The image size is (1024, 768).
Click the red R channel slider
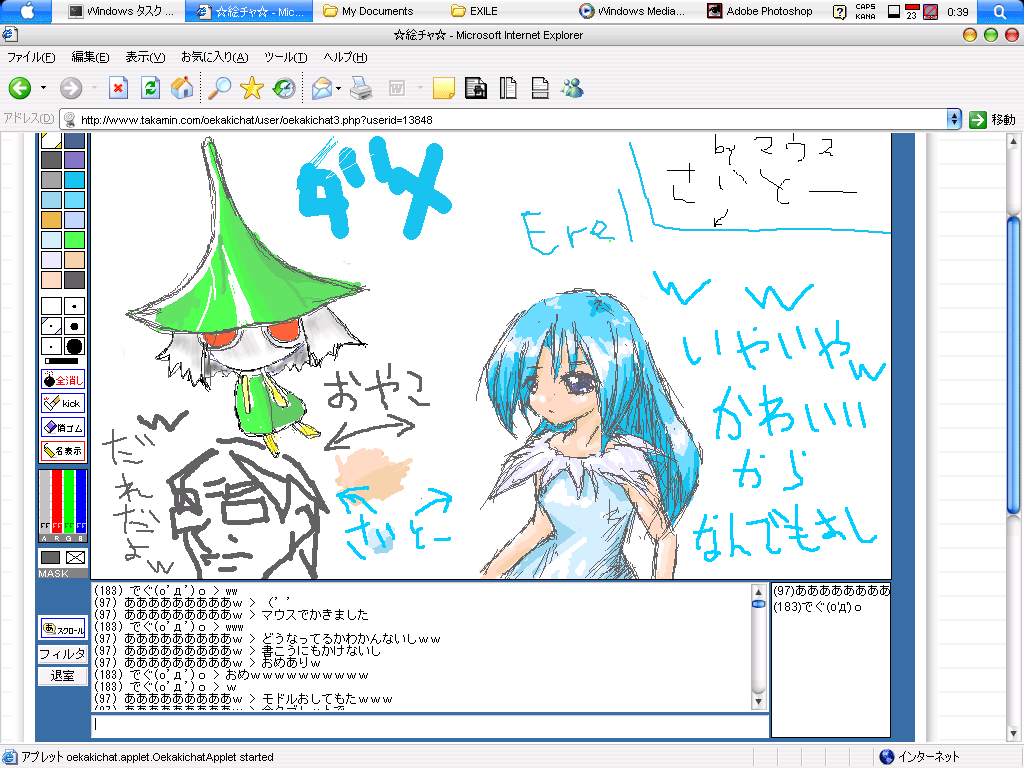[57, 504]
